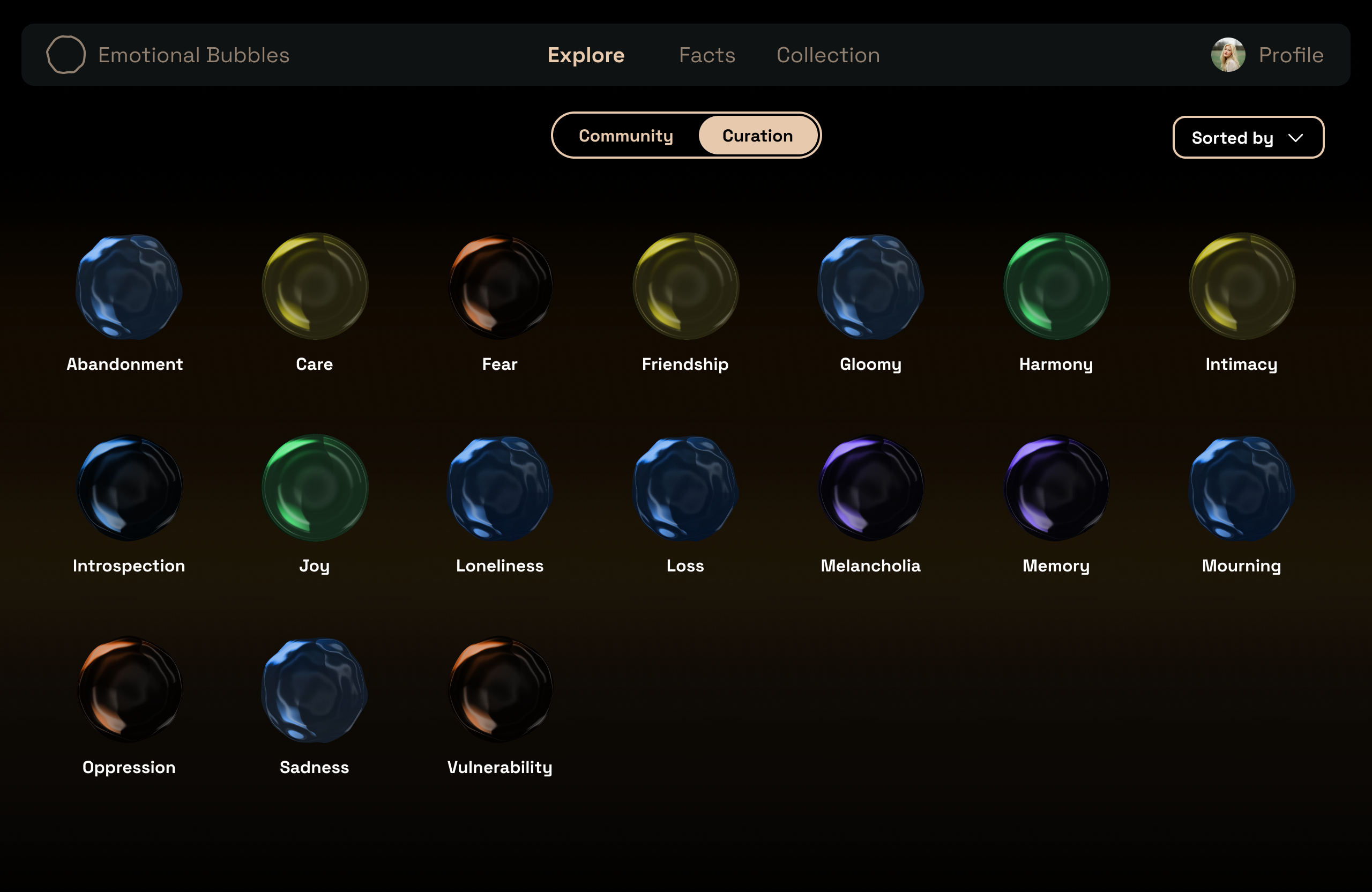Select the Curation toggle option
The width and height of the screenshot is (1372, 892).
tap(757, 136)
